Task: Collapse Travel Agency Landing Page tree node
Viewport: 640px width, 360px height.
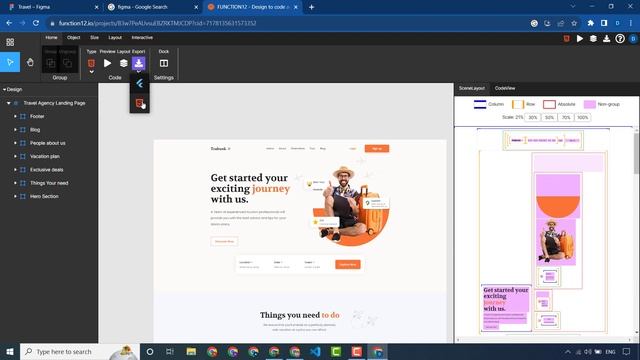Action: coord(9,103)
